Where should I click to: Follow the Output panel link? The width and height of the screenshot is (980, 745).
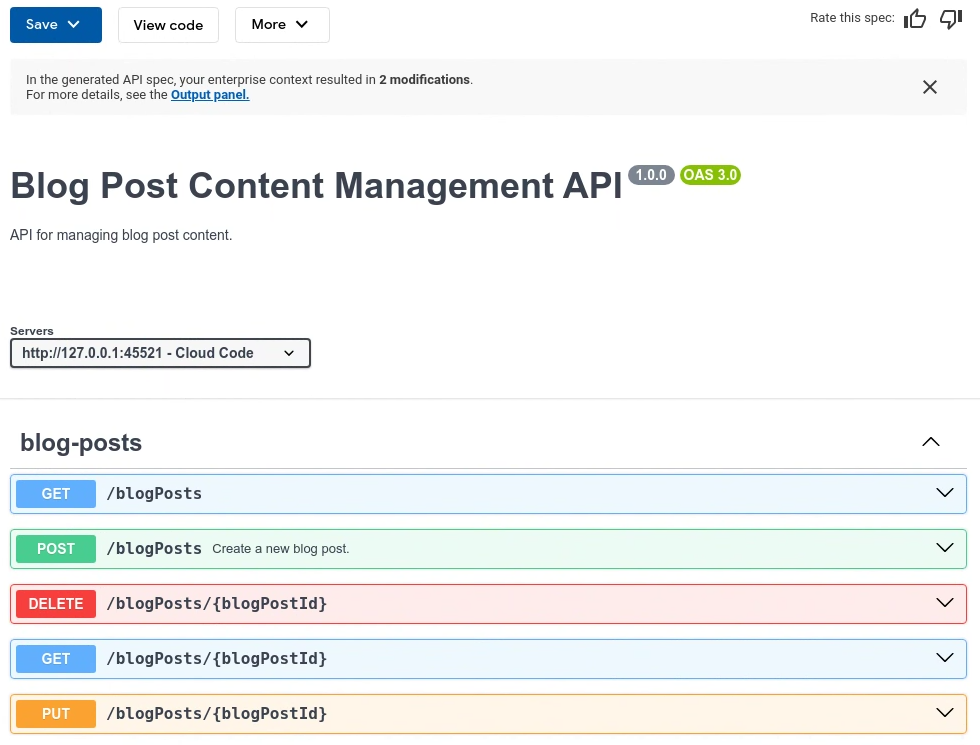210,94
